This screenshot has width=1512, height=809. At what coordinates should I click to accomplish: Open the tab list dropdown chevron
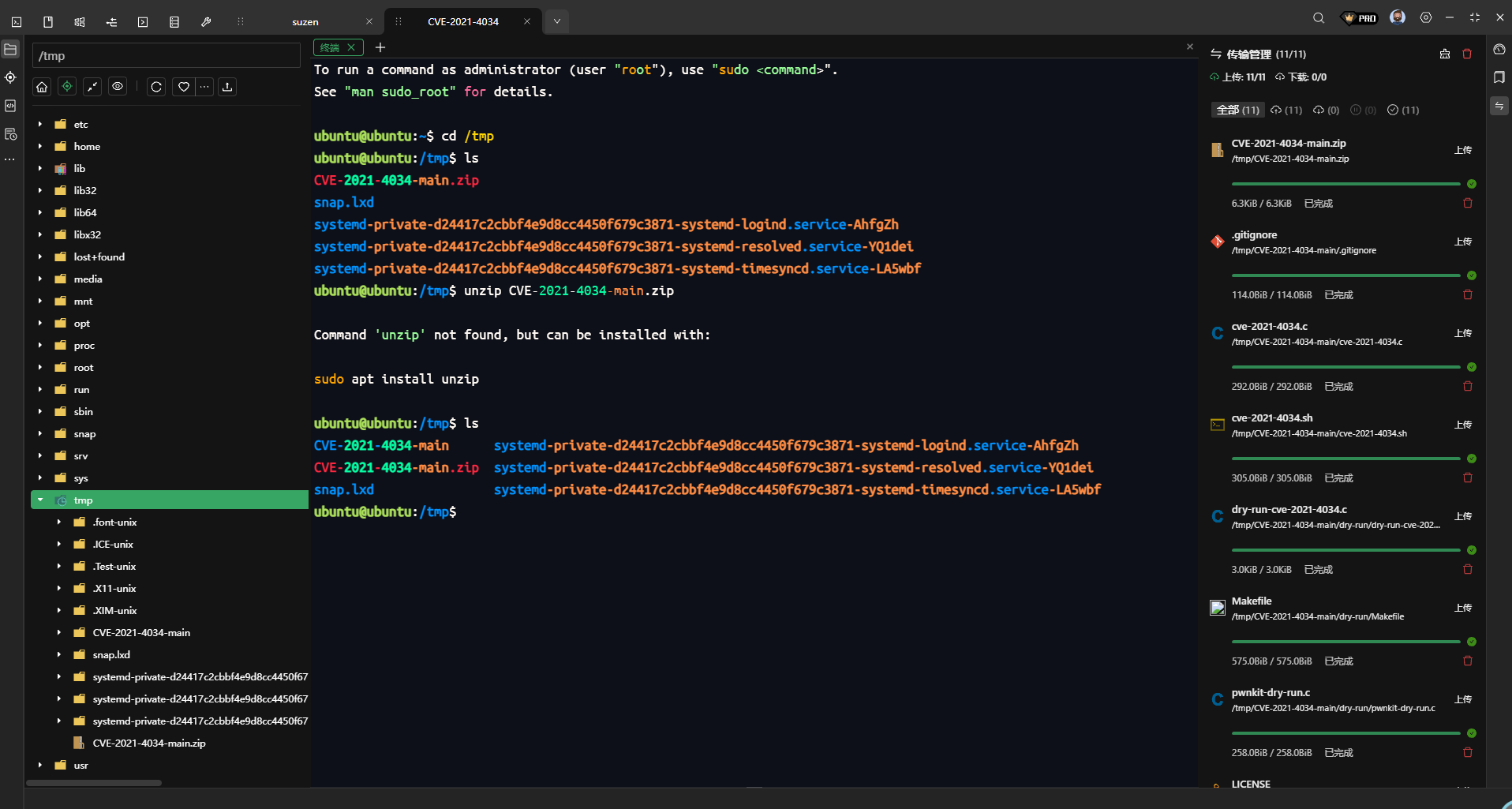556,21
